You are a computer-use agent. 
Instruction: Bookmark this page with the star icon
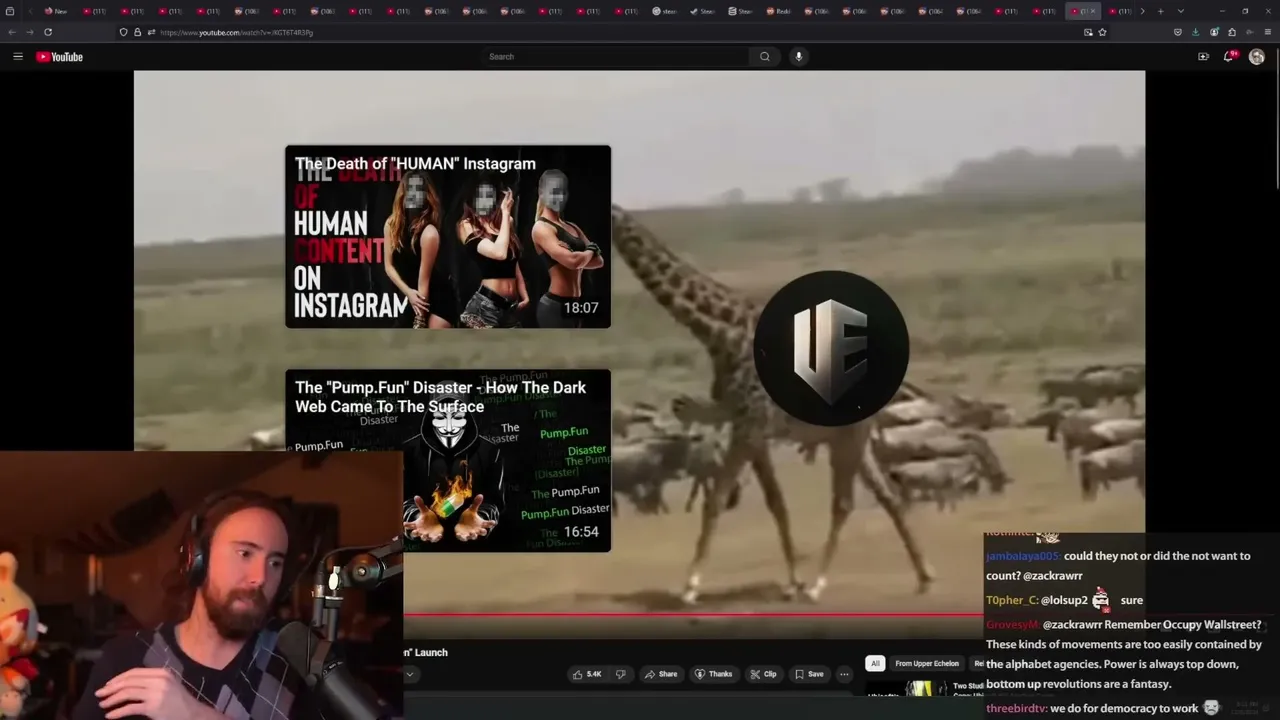pyautogui.click(x=1103, y=32)
